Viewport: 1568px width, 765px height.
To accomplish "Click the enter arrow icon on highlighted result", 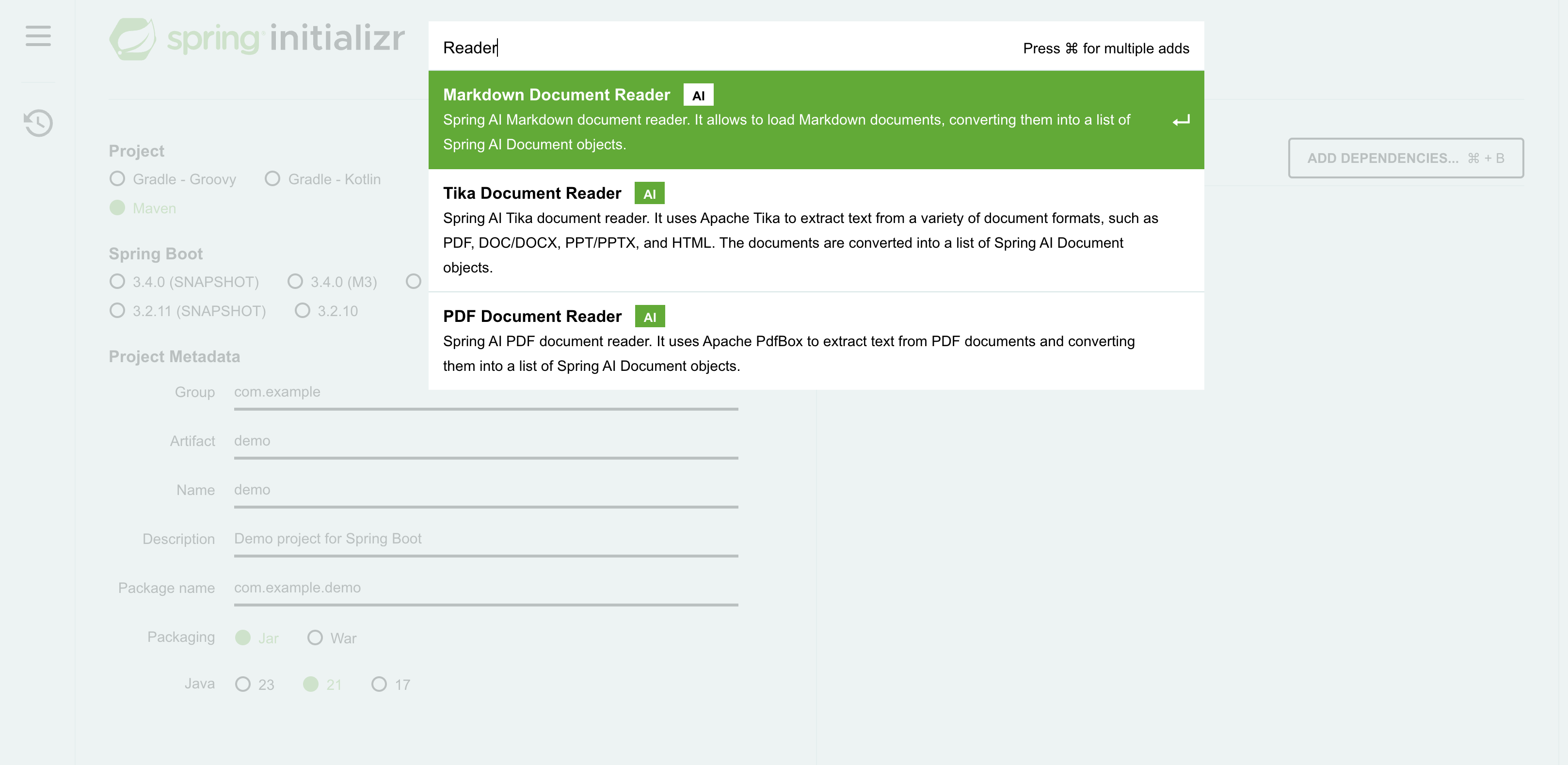I will coord(1181,121).
